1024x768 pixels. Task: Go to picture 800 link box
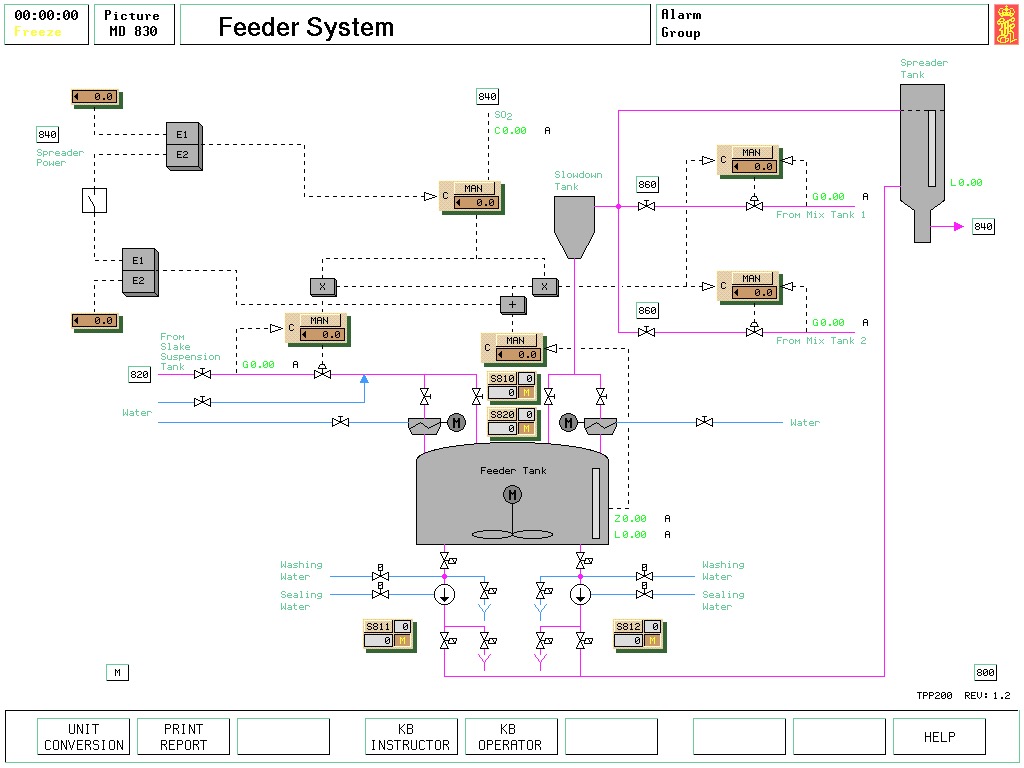tap(985, 673)
